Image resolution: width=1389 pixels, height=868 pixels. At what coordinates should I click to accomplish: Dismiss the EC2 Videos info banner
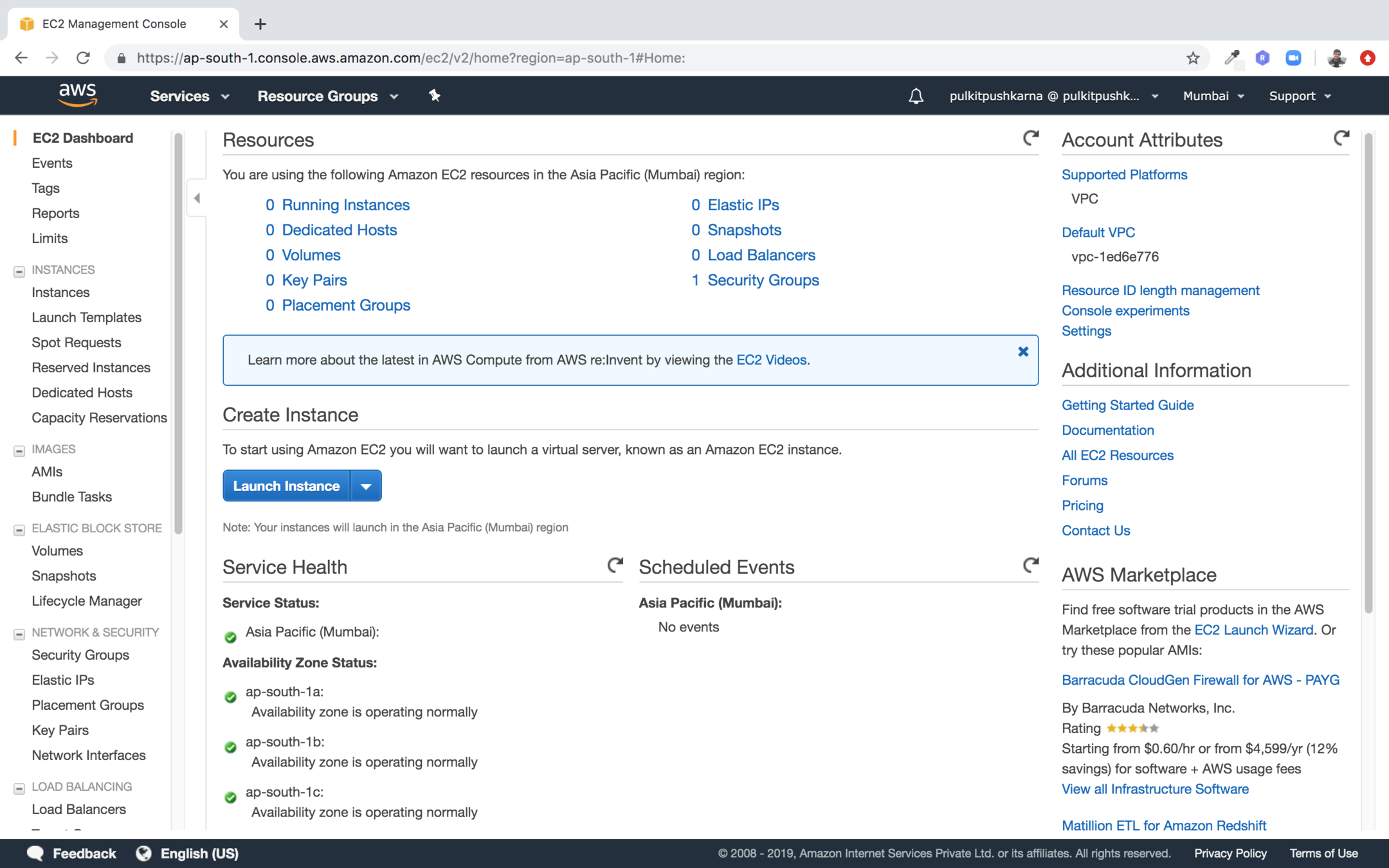[1023, 352]
